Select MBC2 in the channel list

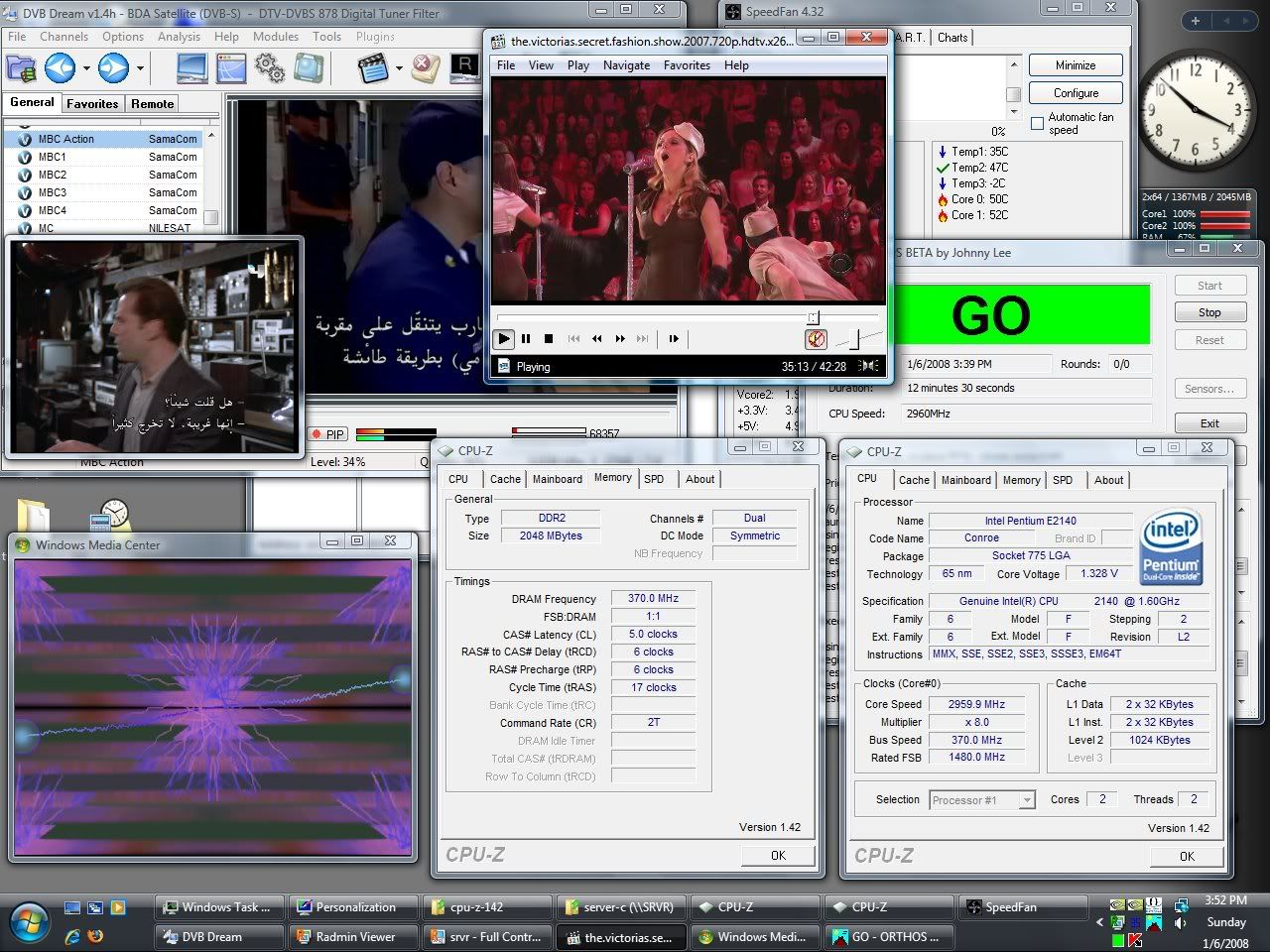pos(53,175)
